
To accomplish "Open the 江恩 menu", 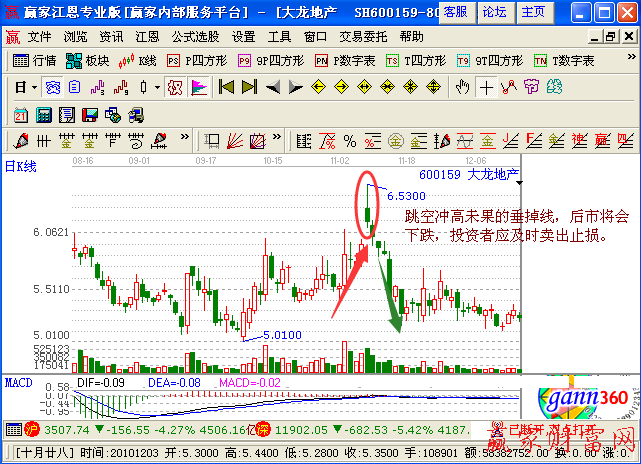I will [148, 37].
